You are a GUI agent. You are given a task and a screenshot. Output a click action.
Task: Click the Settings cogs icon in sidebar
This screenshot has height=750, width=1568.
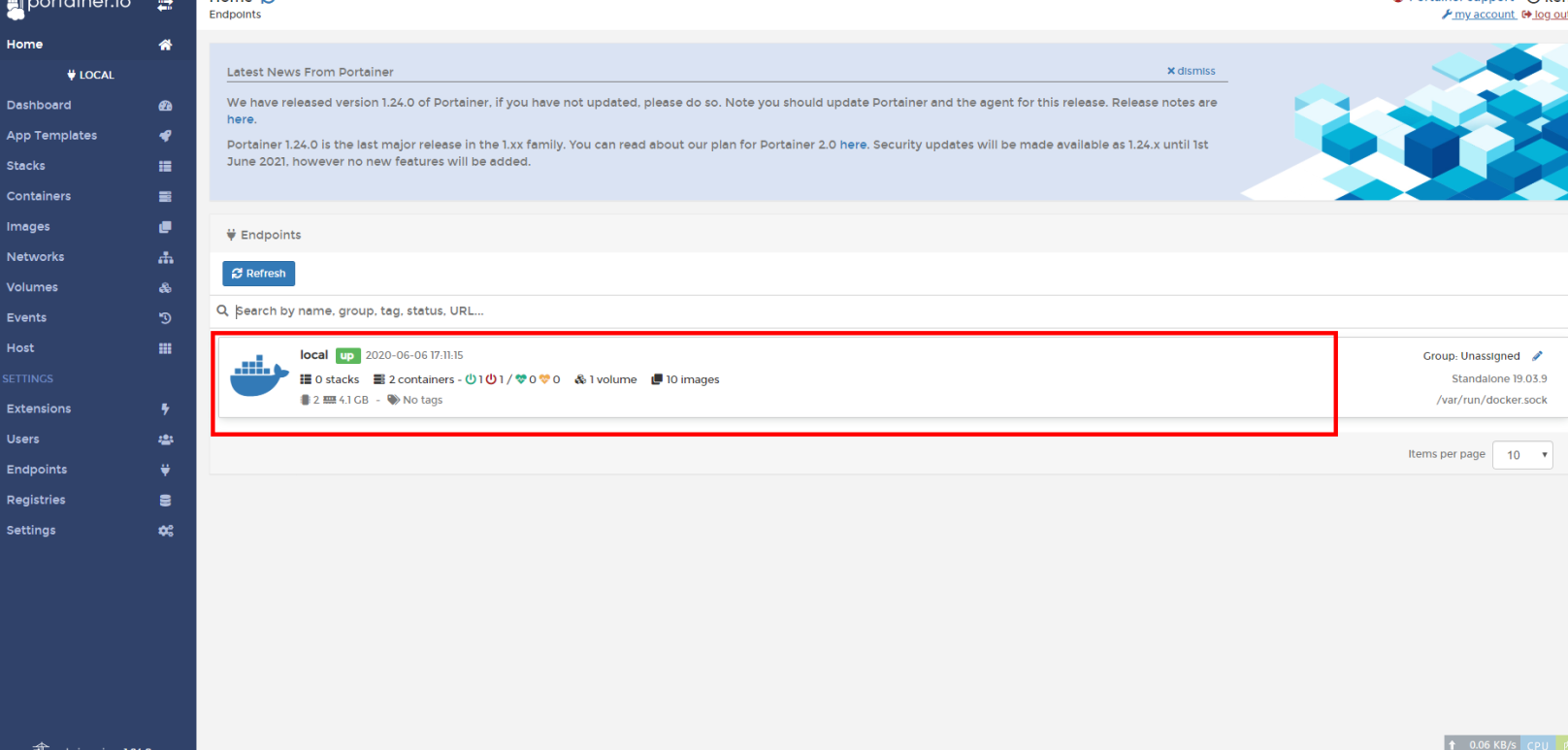click(x=166, y=531)
